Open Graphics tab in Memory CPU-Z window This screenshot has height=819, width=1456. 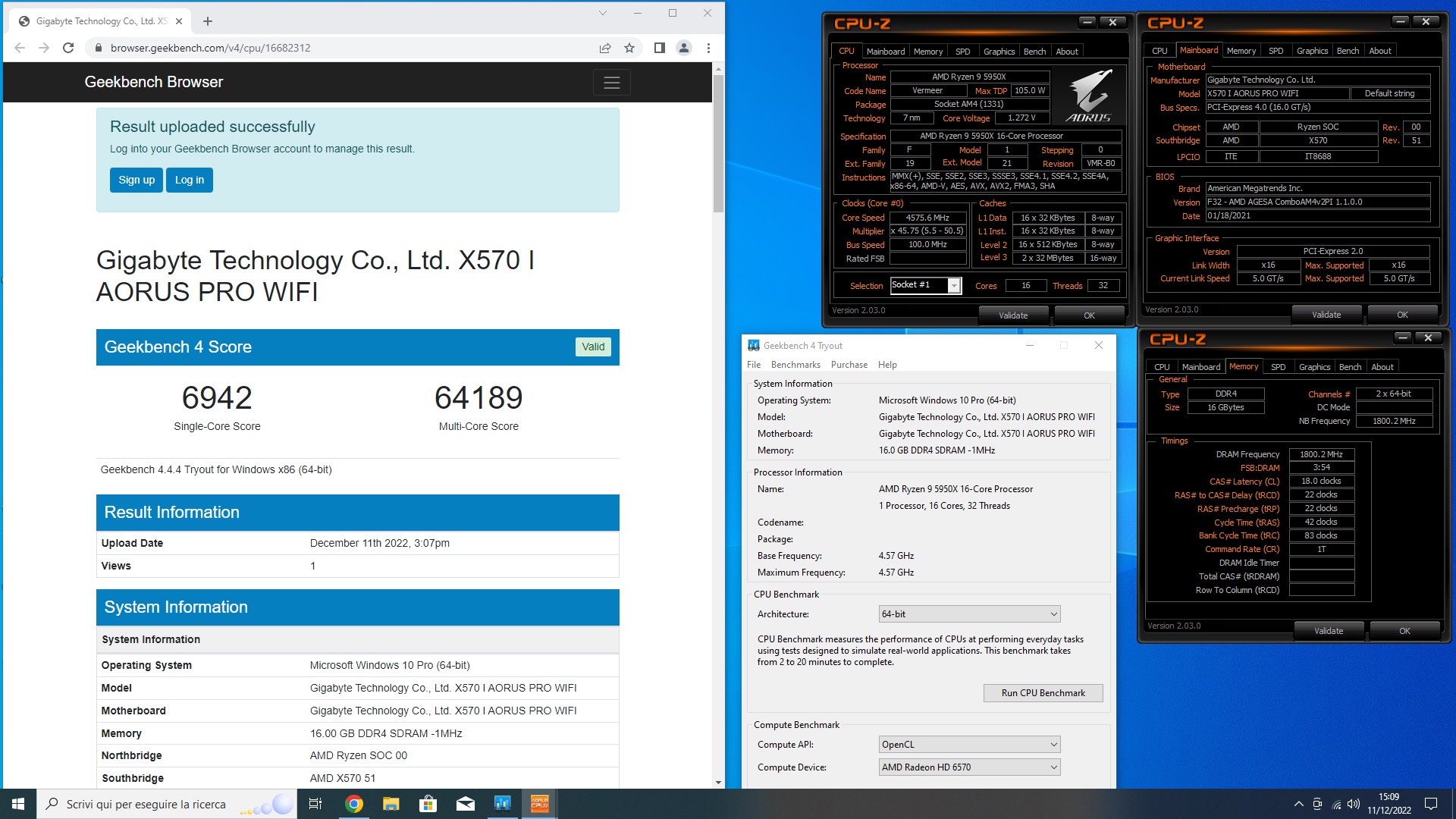[1314, 367]
